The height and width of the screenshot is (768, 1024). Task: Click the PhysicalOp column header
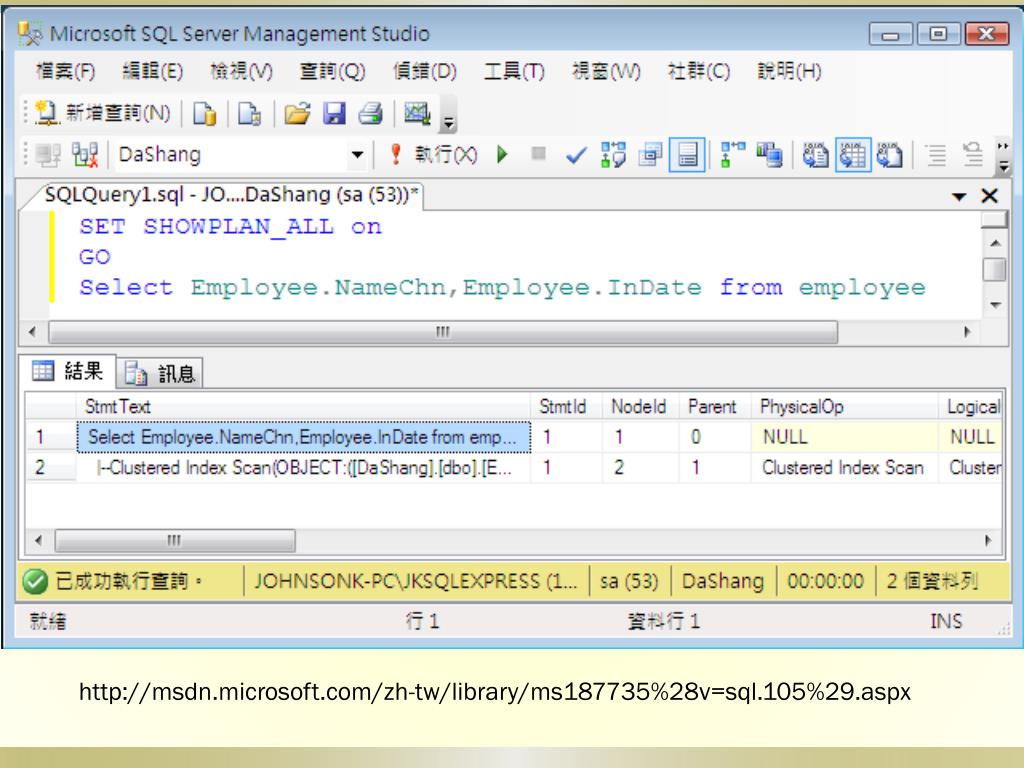coord(845,407)
